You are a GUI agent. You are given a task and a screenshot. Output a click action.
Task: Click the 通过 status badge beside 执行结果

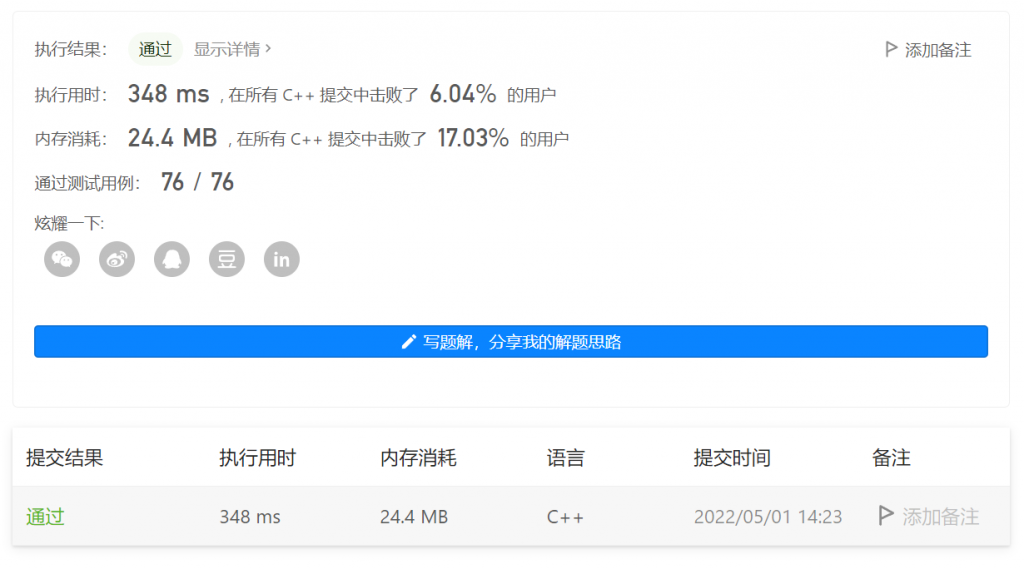tap(155, 49)
